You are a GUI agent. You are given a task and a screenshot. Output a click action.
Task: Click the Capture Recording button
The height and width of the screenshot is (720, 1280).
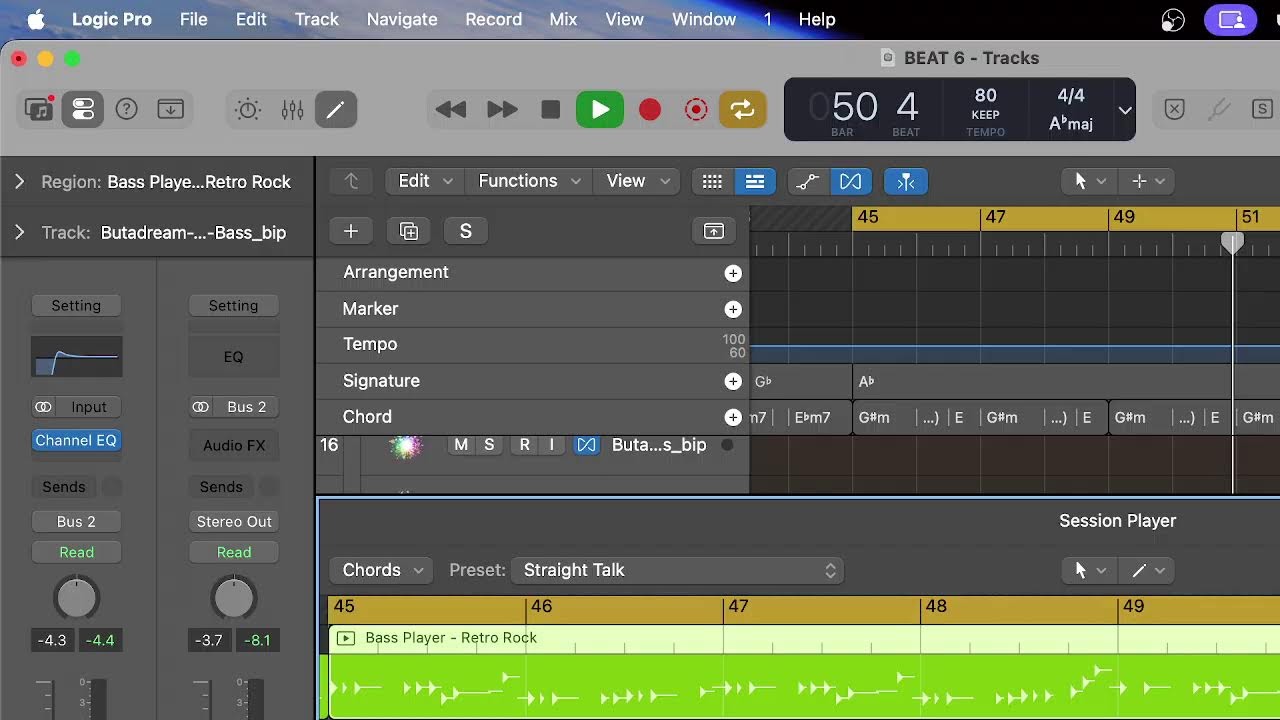[696, 110]
